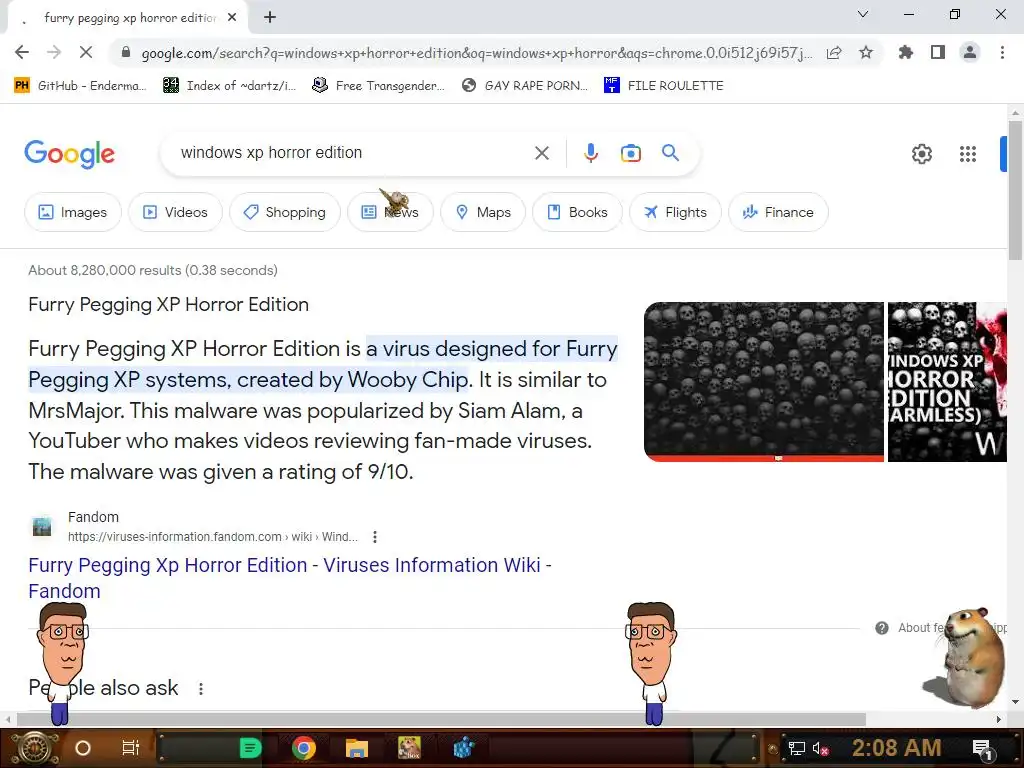Switch to the Finance results tab
This screenshot has height=768, width=1024.
778,212
